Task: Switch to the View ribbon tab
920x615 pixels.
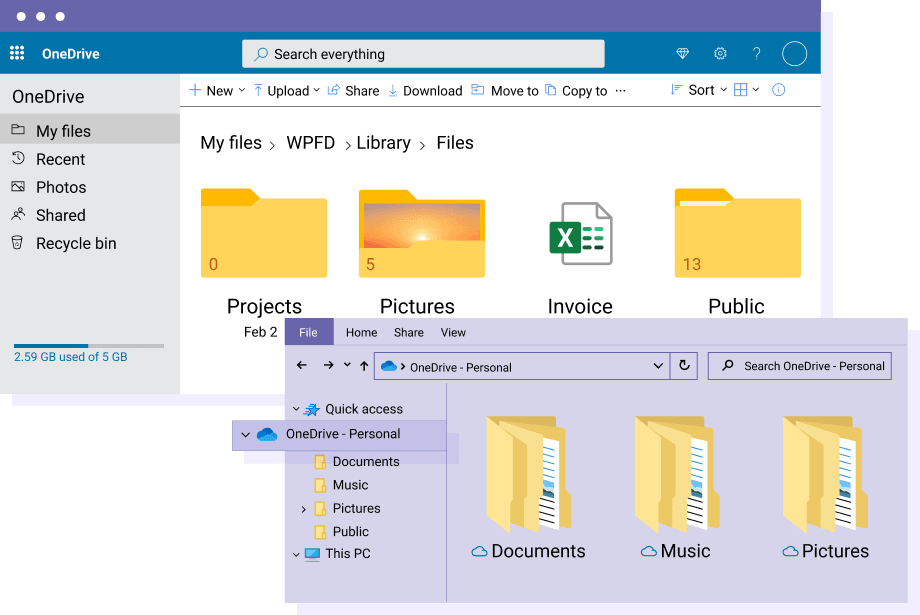Action: coord(453,333)
